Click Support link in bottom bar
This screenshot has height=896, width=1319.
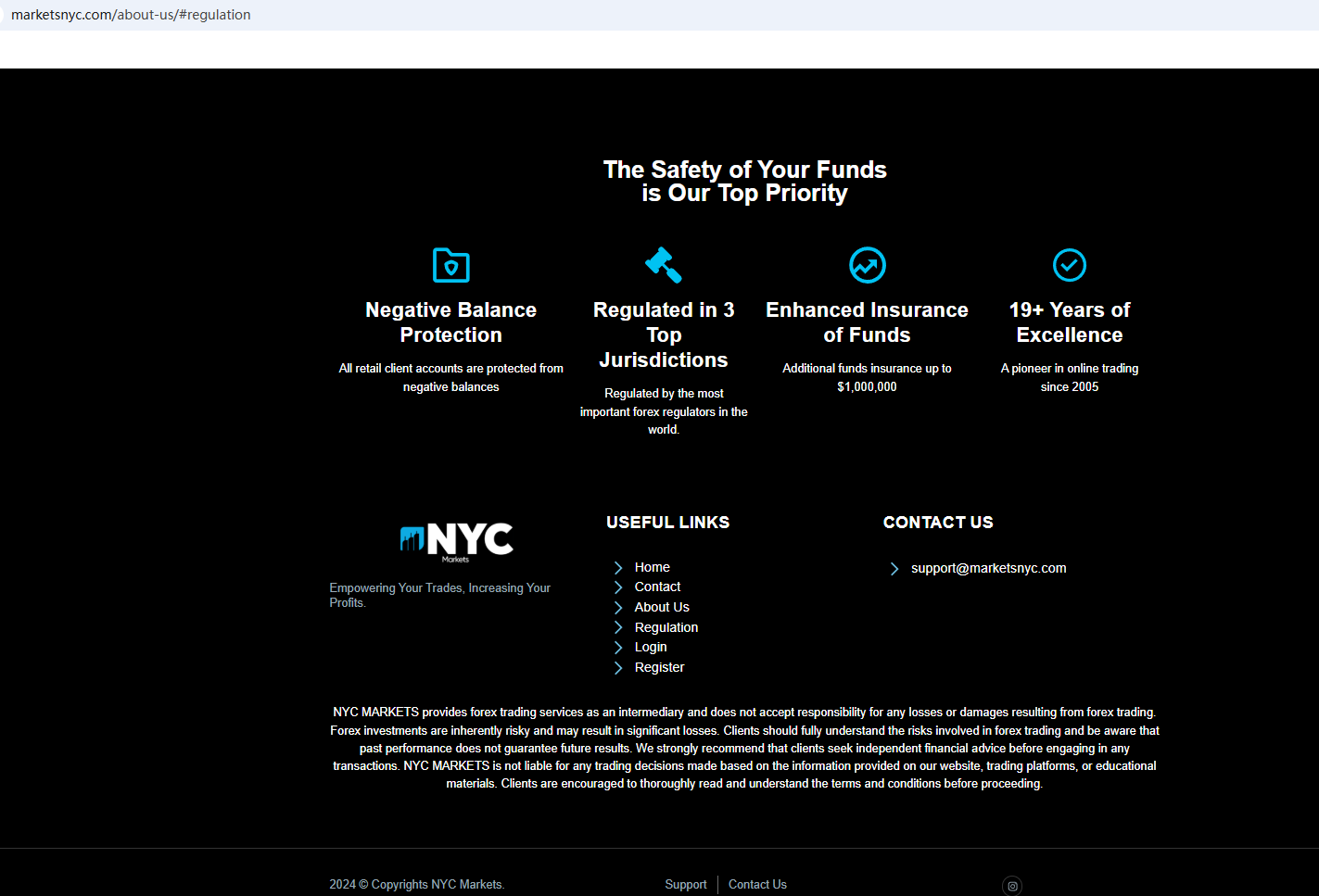(x=686, y=885)
